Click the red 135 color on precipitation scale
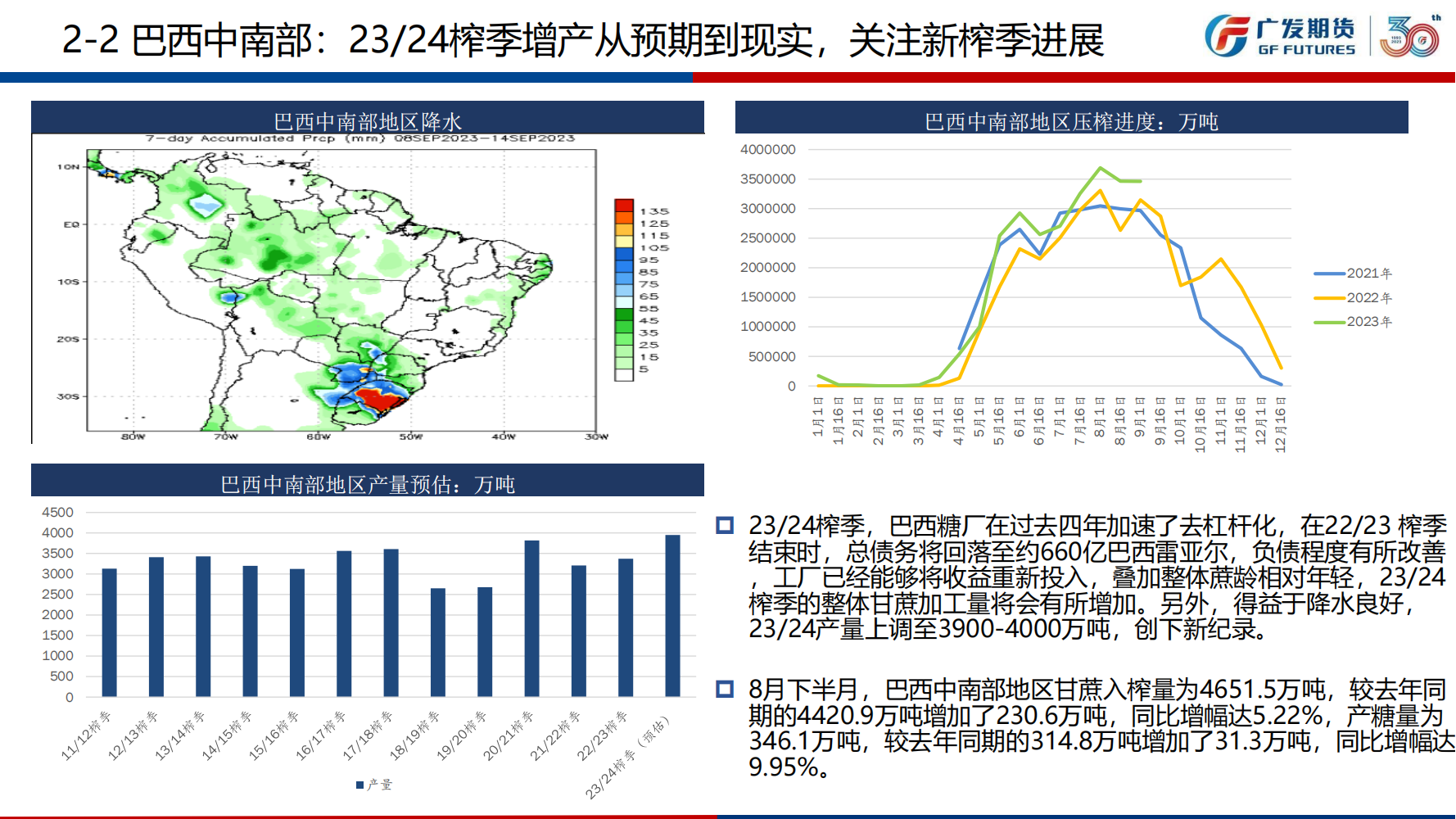Viewport: 1456px width, 819px height. click(x=624, y=206)
